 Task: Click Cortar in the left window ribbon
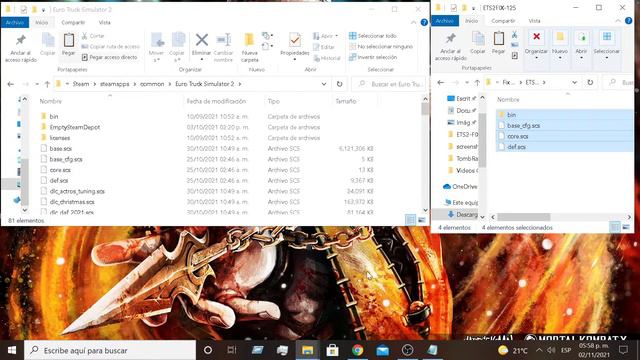[x=93, y=36]
